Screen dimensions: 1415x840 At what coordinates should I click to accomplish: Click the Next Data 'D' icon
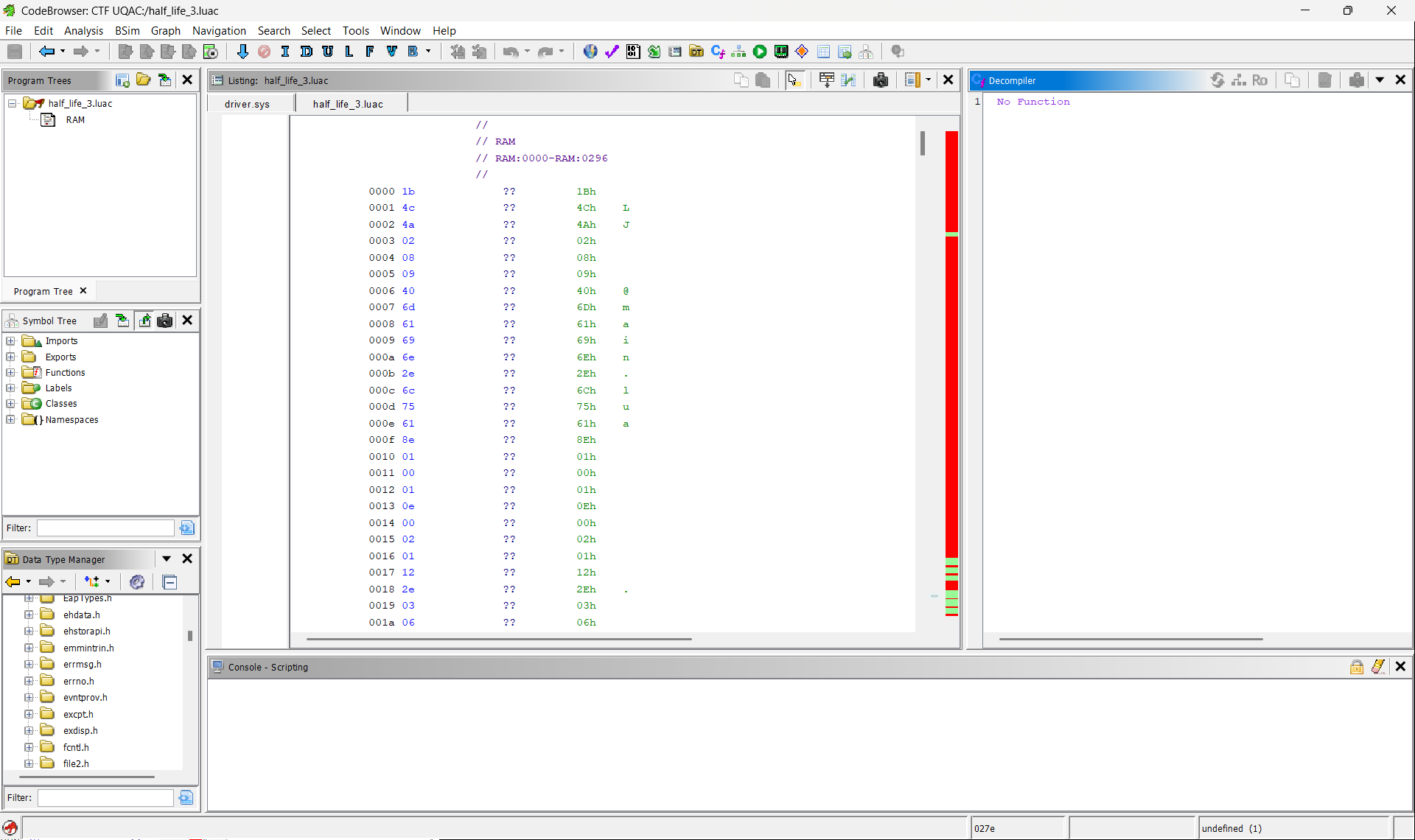click(x=307, y=52)
